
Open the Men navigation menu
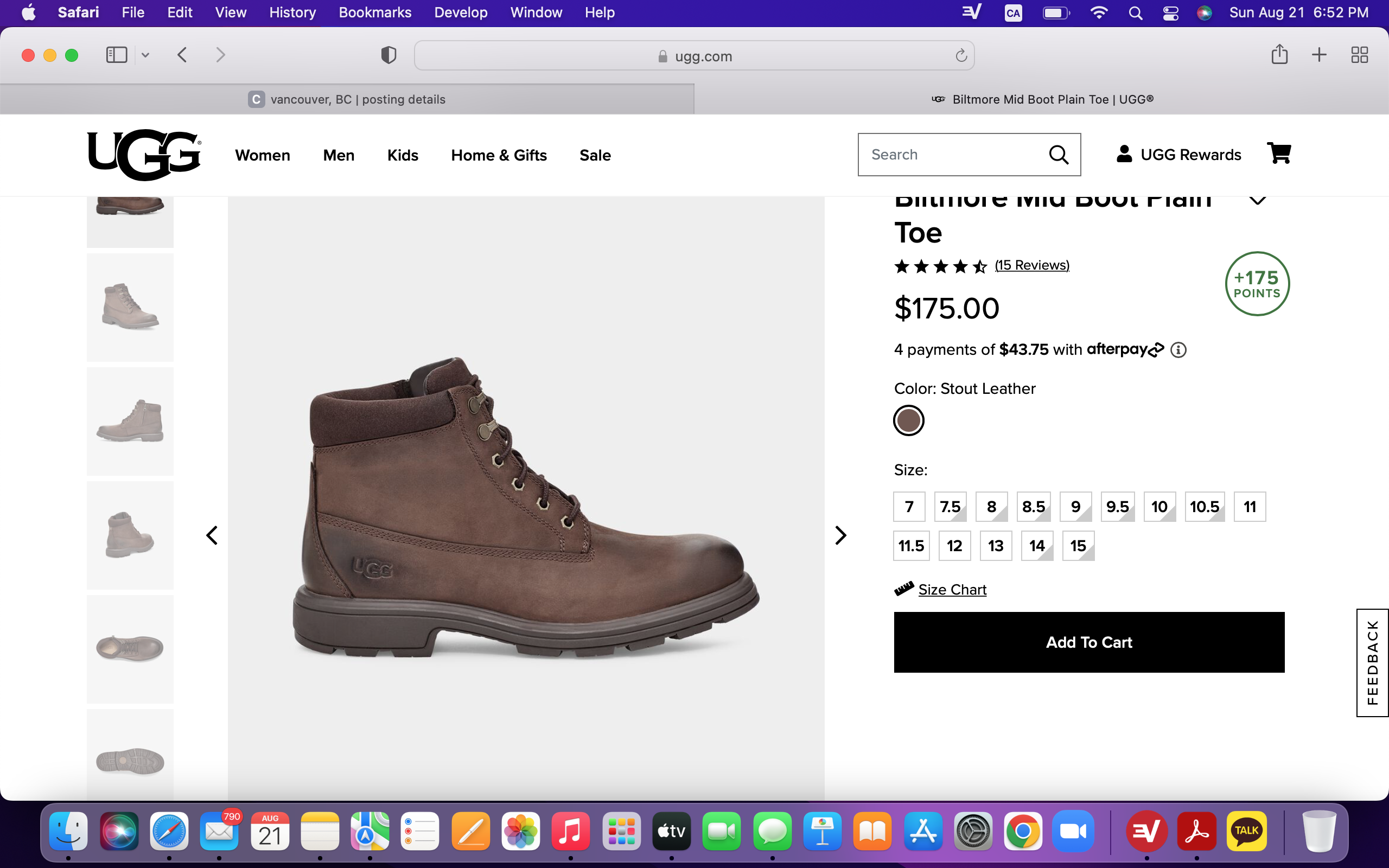tap(339, 155)
